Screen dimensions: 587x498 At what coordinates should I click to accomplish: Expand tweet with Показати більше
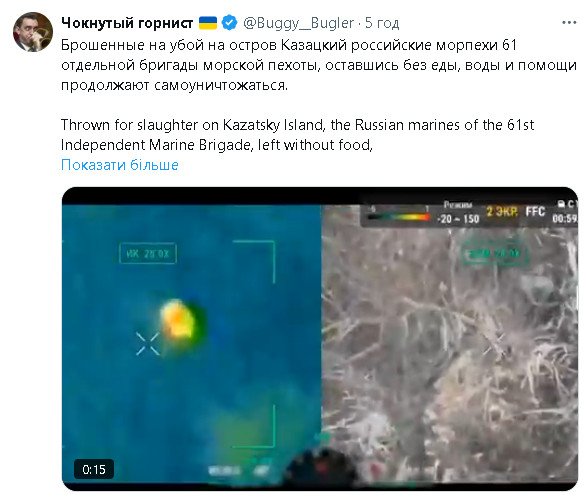click(x=120, y=165)
